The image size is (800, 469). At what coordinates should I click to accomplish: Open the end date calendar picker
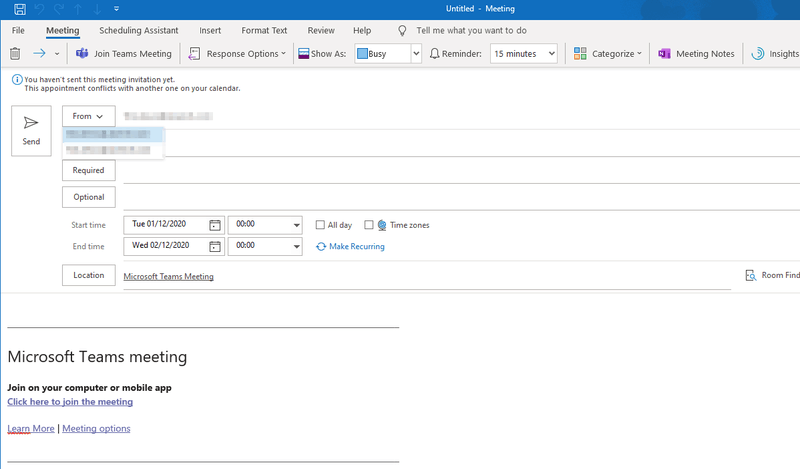(x=215, y=246)
